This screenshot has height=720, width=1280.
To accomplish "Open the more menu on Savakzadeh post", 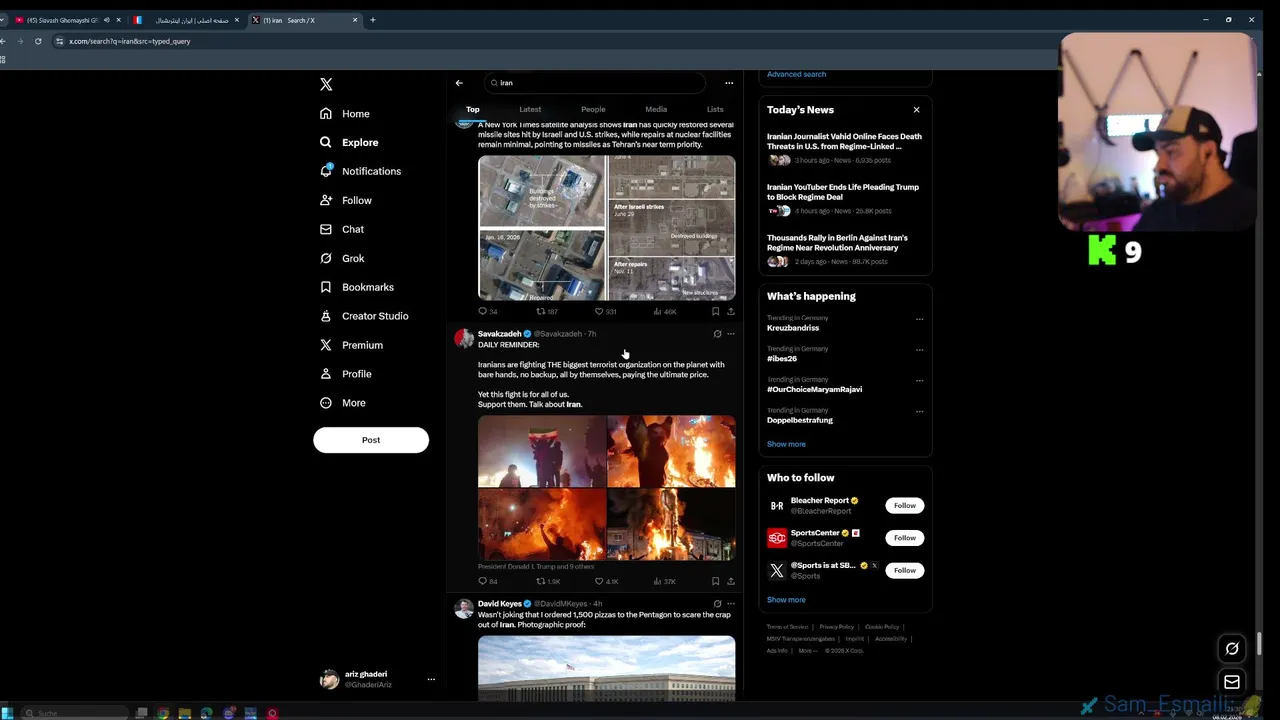I will [731, 334].
